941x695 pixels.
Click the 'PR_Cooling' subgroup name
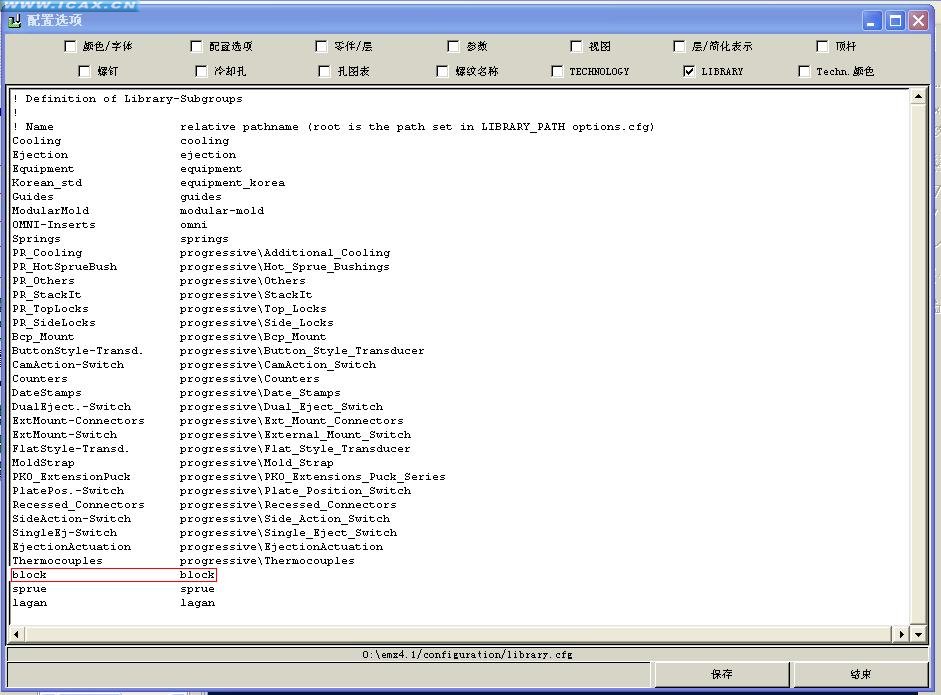pos(47,253)
